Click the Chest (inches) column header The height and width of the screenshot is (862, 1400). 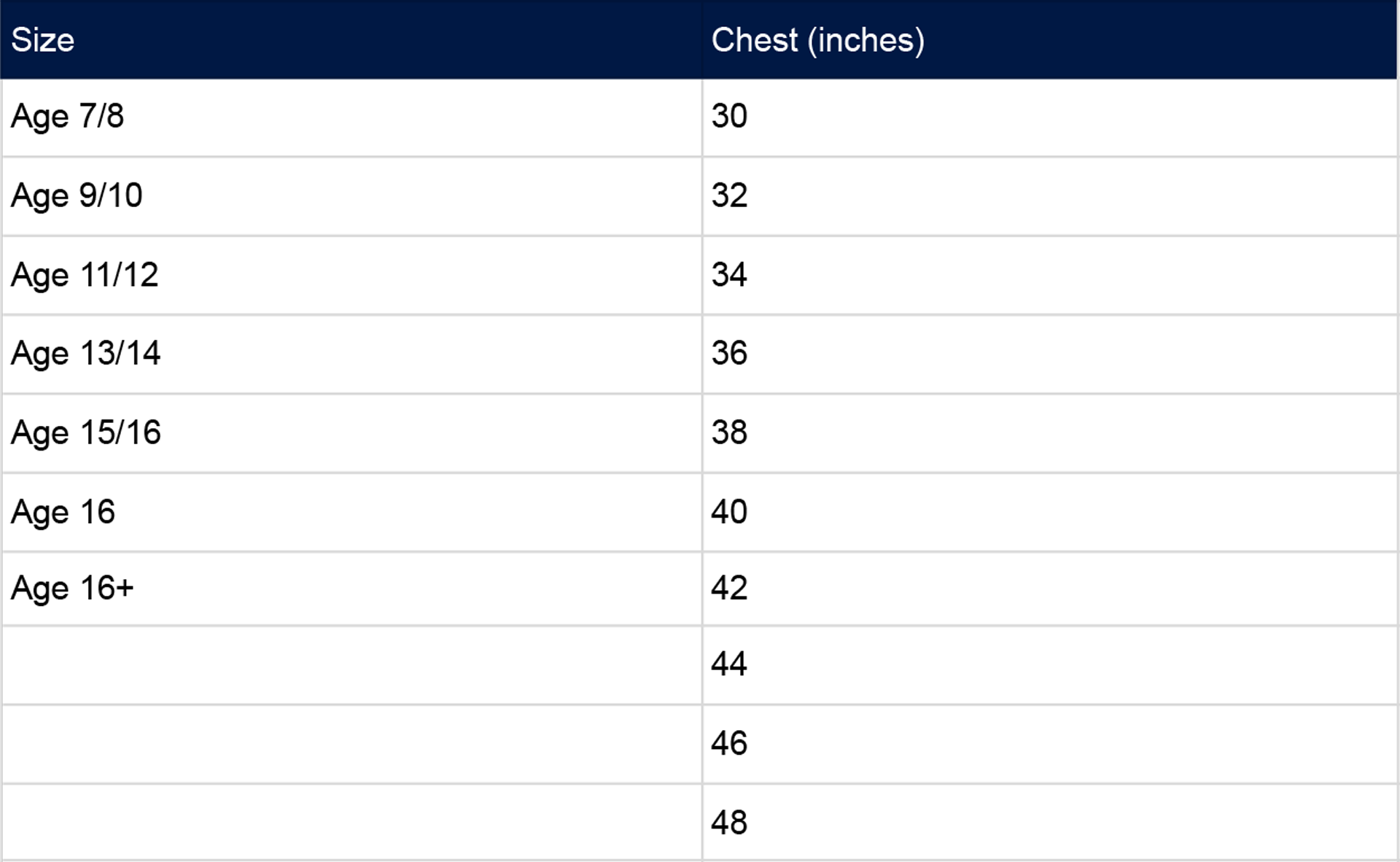pos(1050,39)
